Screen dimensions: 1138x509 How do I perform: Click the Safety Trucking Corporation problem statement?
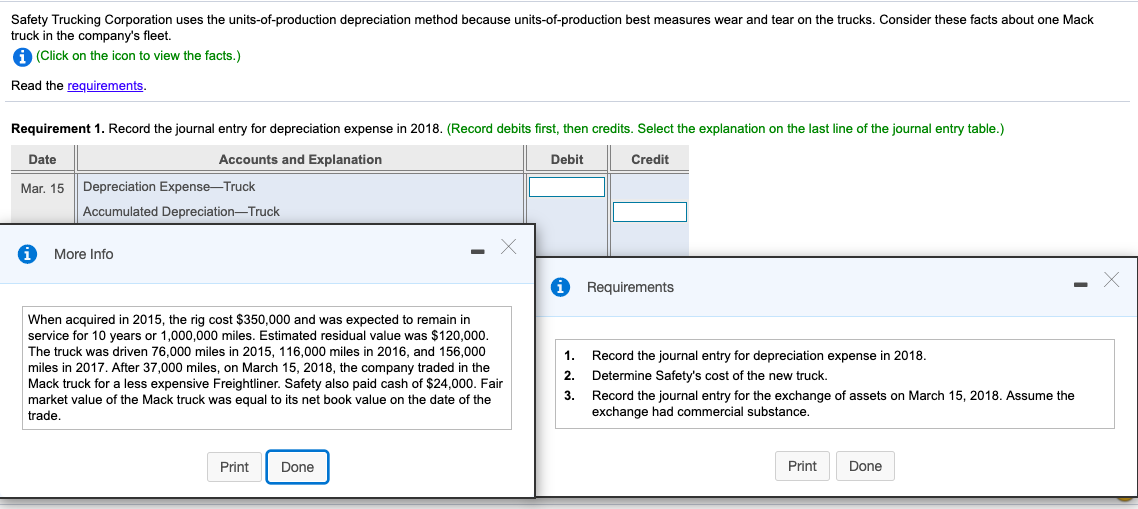click(552, 27)
